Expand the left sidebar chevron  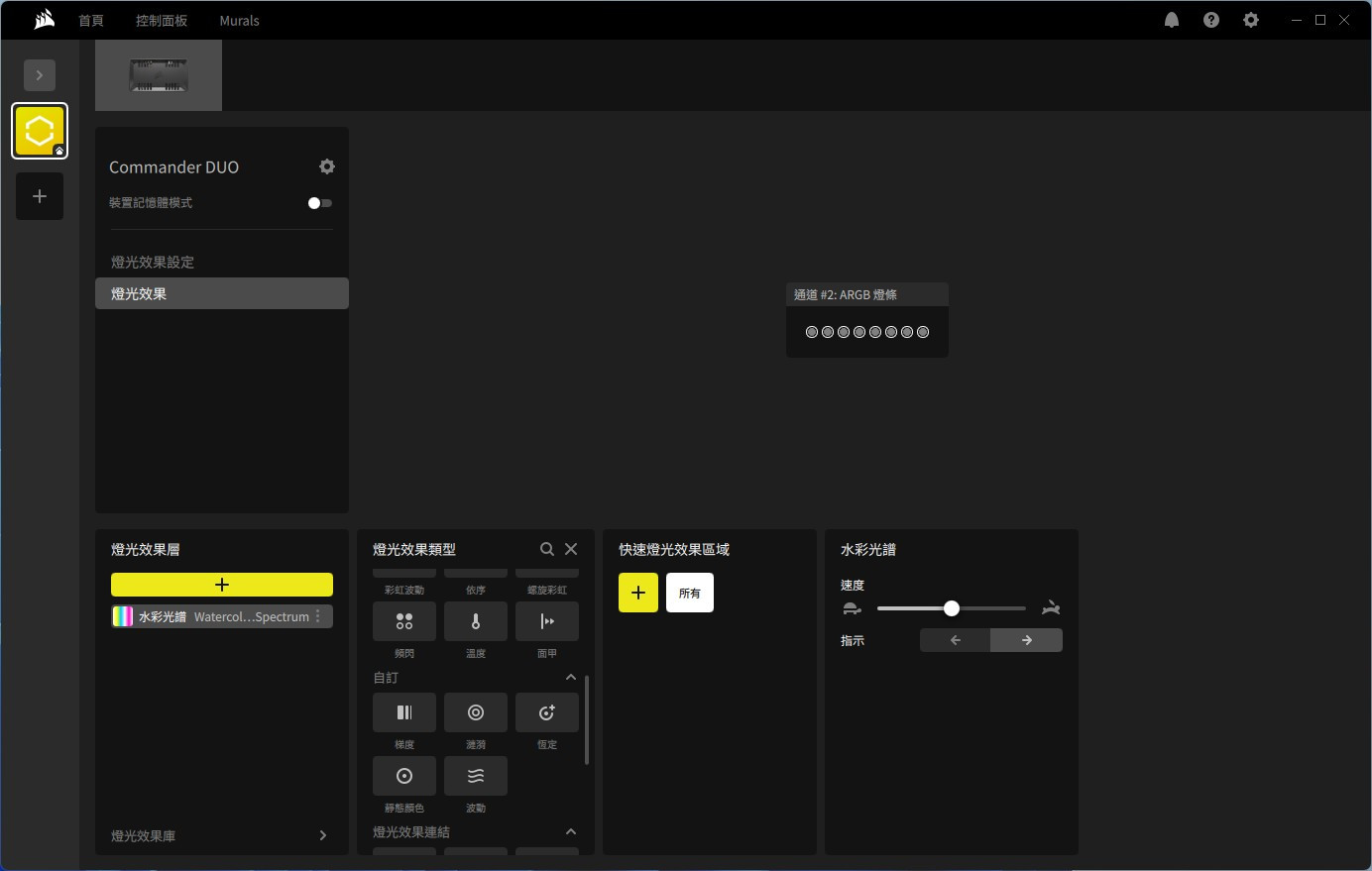[40, 75]
